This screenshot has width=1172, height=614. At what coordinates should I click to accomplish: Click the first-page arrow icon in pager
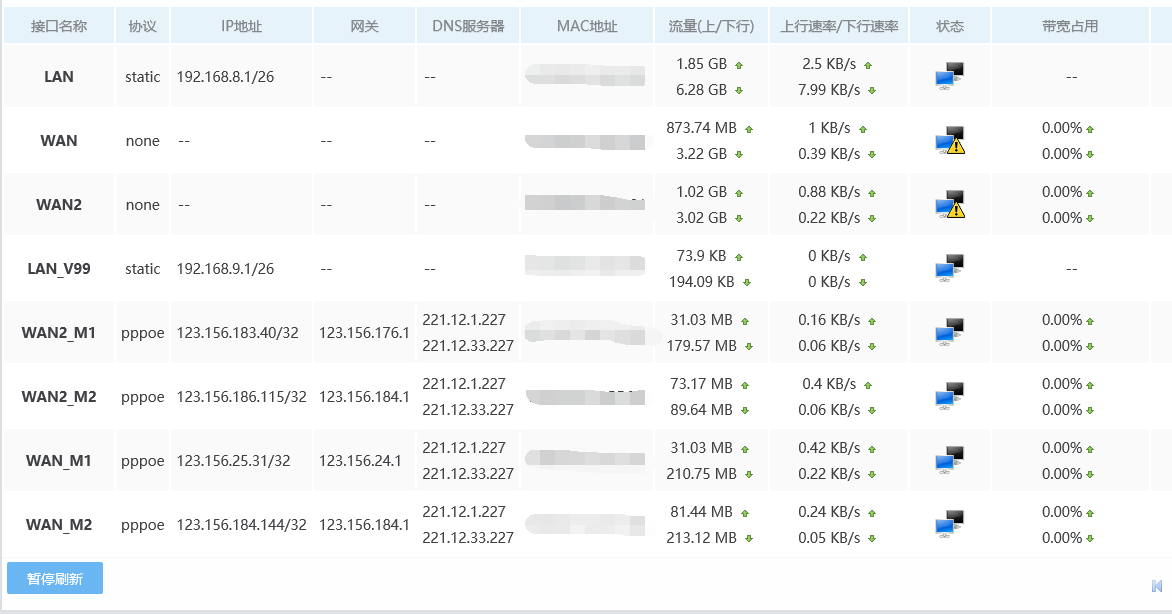coord(1157,586)
